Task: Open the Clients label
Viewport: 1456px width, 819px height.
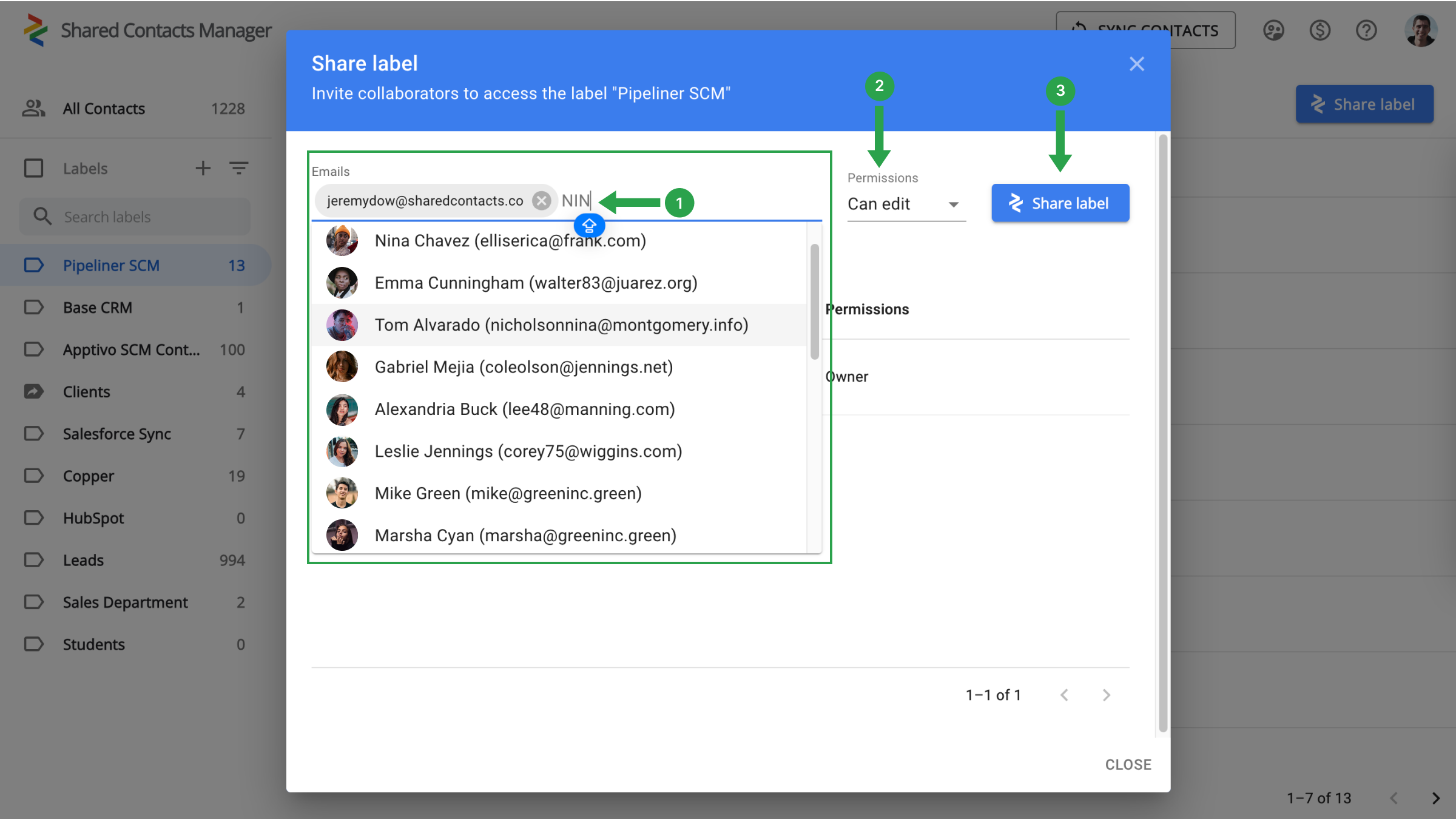Action: [135, 391]
